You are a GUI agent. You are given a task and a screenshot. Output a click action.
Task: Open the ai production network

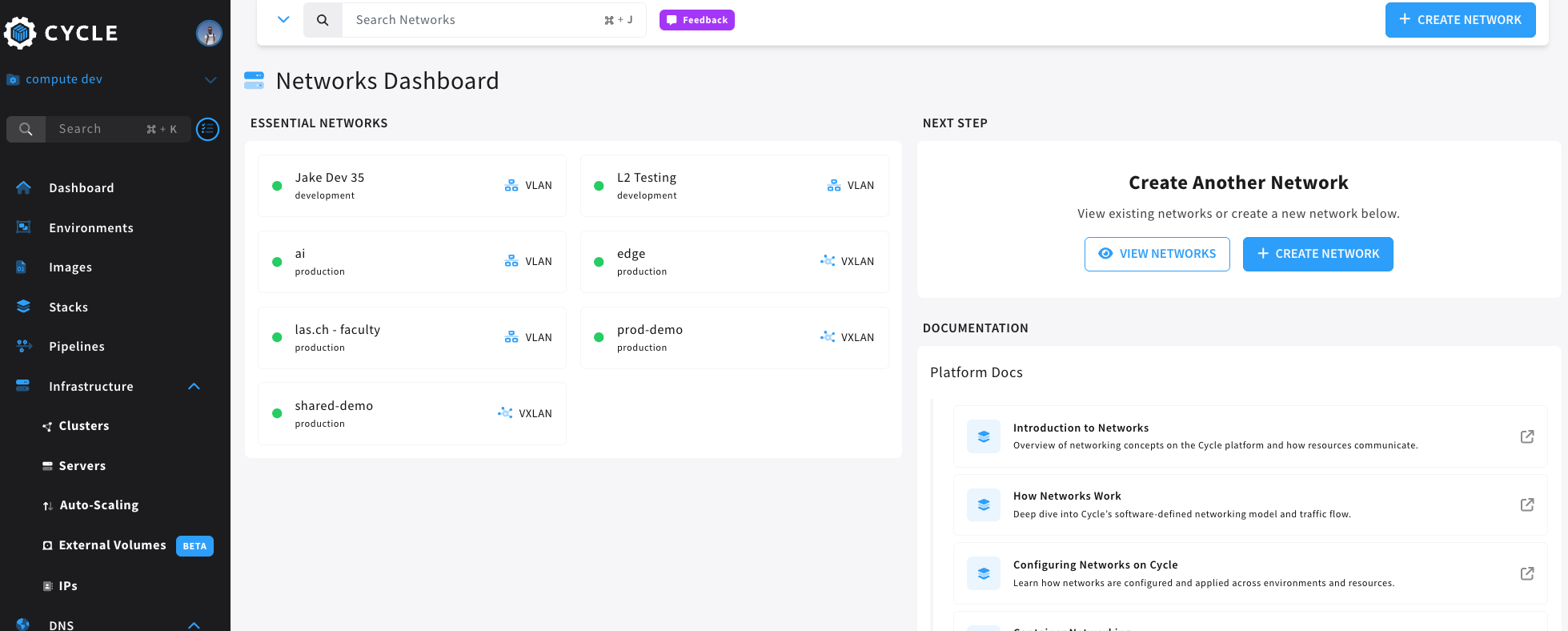(x=412, y=262)
